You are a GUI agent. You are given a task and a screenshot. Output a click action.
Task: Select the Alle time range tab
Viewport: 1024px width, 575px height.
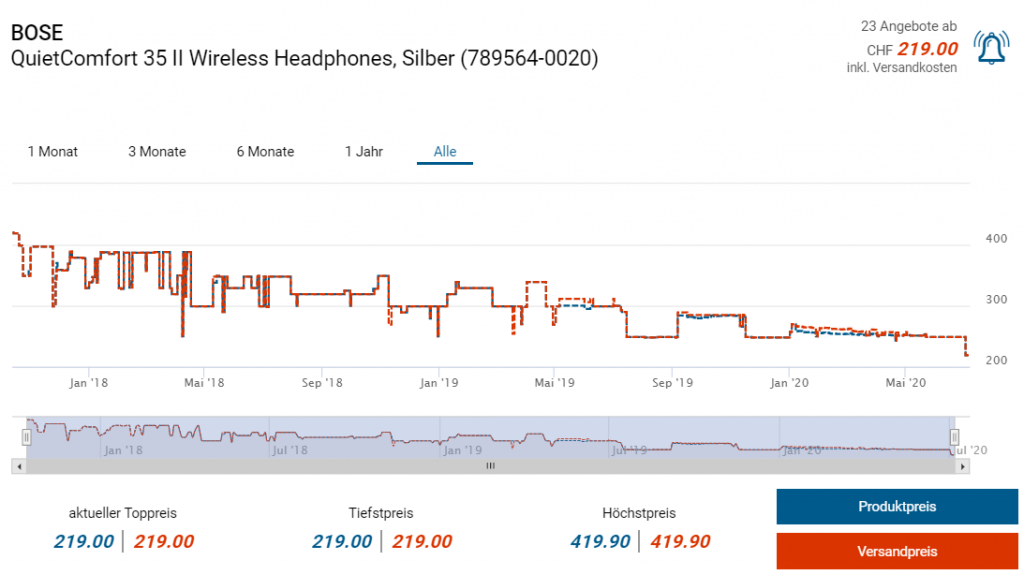coord(445,152)
